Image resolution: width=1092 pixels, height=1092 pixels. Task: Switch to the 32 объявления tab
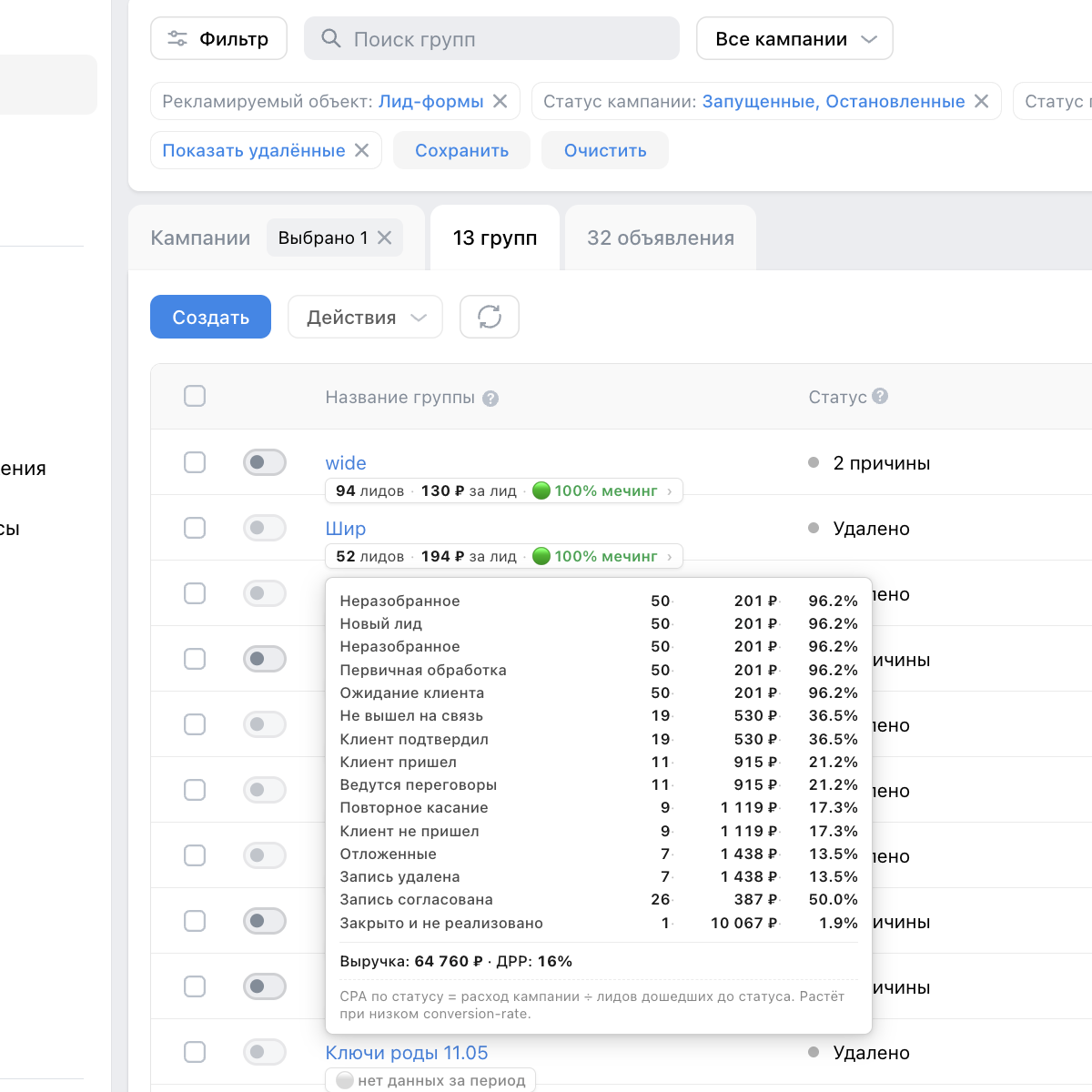661,238
